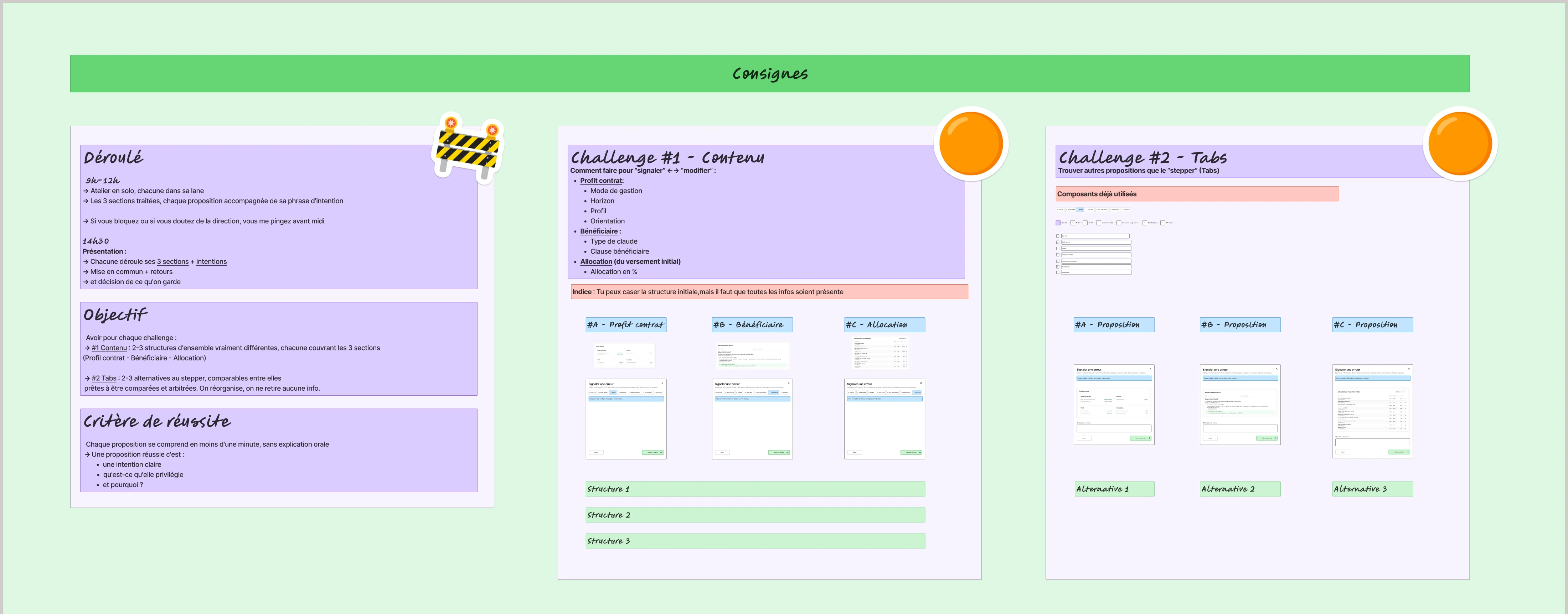1568x614 pixels.
Task: Select the Structure 1 bar
Action: click(x=755, y=489)
